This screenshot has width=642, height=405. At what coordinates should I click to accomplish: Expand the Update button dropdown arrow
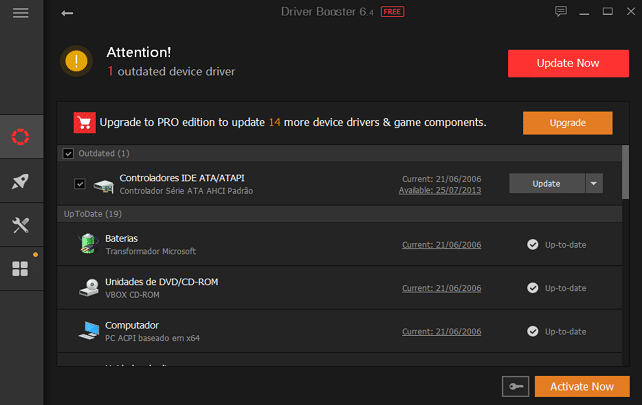click(x=594, y=183)
